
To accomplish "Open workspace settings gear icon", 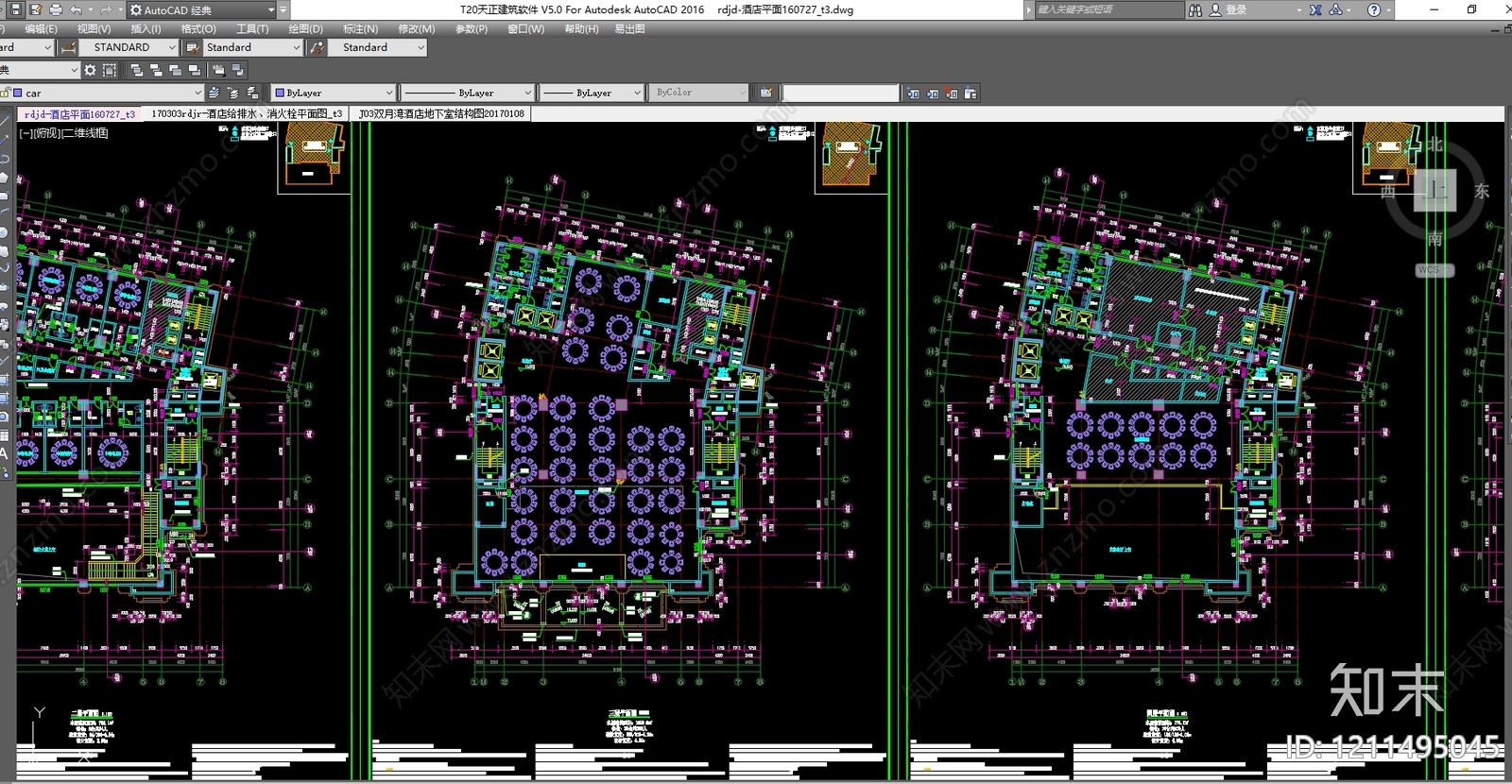I will (90, 70).
